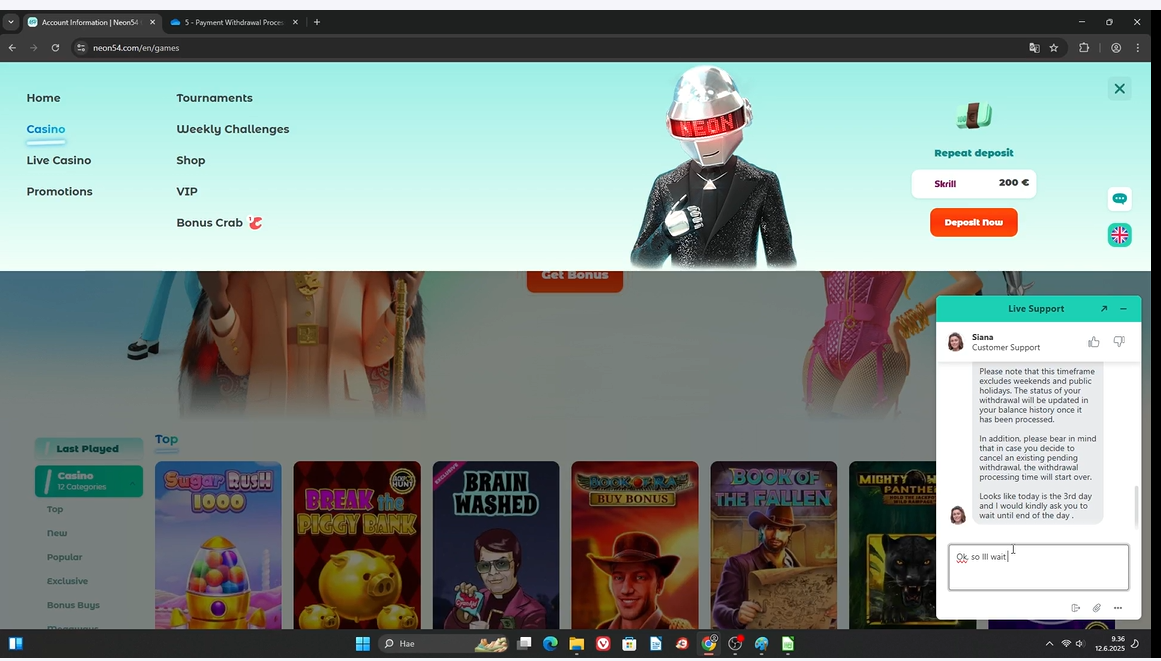
Task: Open the Book of Ra Buy Bonus game
Action: coord(635,545)
